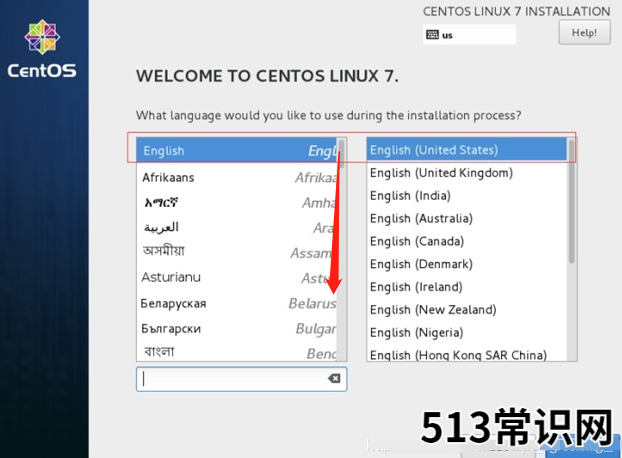Click the keyboard layout icon

pyautogui.click(x=432, y=35)
